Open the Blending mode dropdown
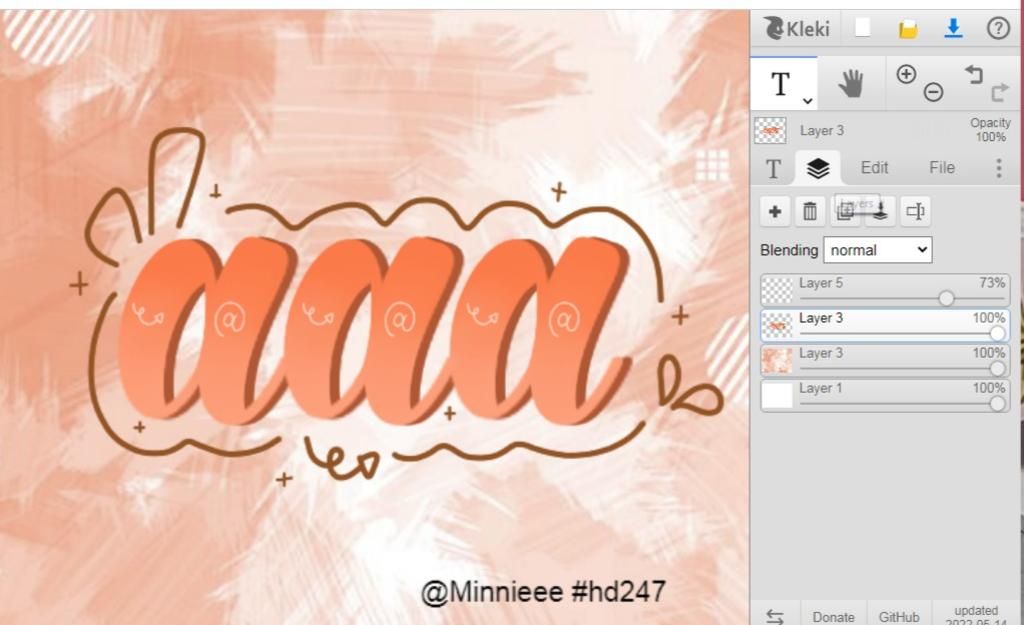The height and width of the screenshot is (625, 1024). coord(877,250)
